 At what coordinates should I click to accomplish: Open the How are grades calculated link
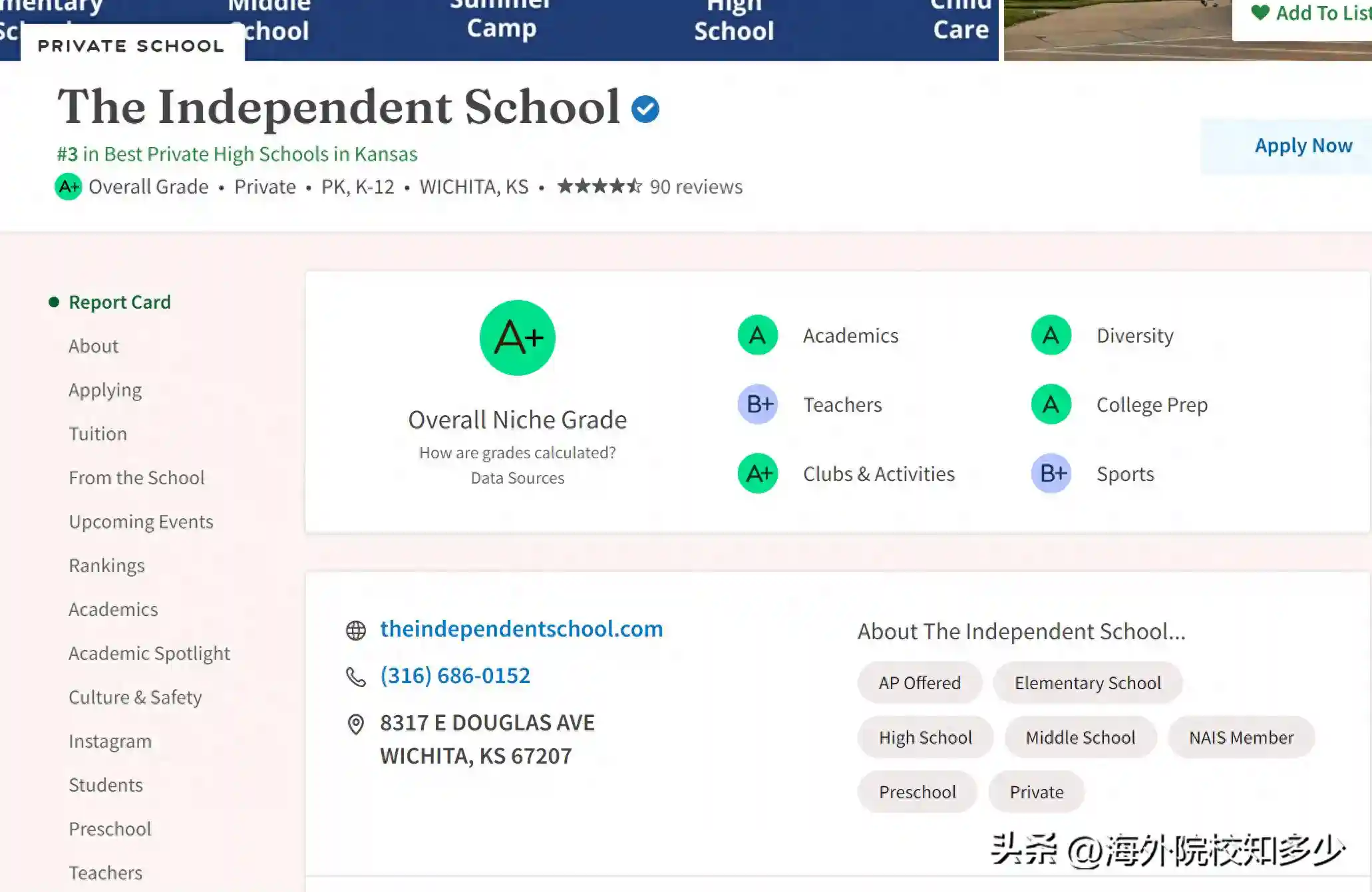(517, 452)
